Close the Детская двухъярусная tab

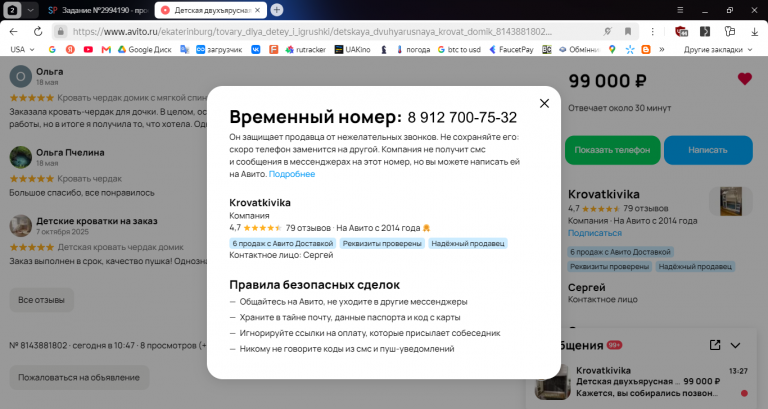(257, 10)
